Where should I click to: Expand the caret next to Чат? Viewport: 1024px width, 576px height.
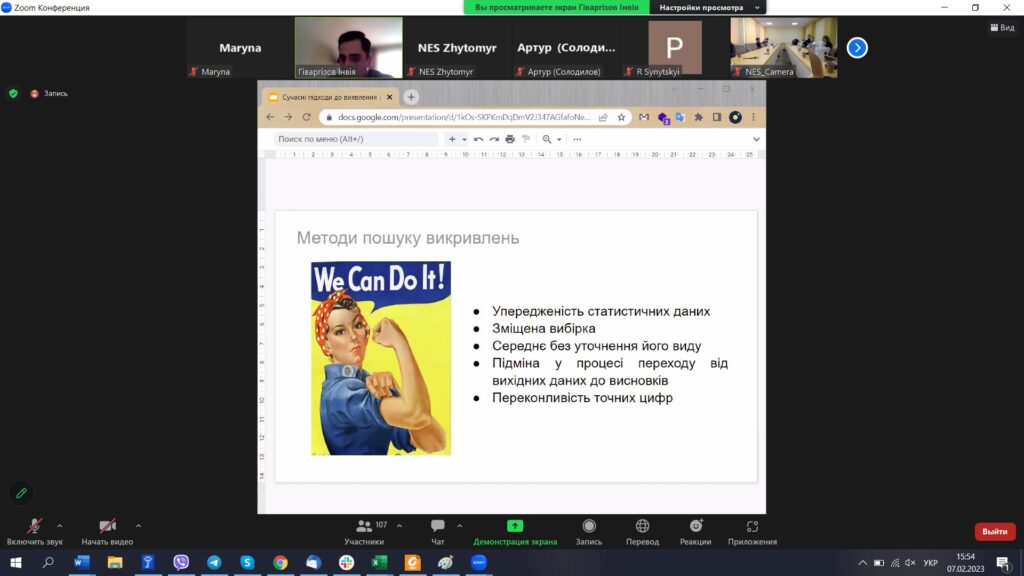[x=460, y=526]
